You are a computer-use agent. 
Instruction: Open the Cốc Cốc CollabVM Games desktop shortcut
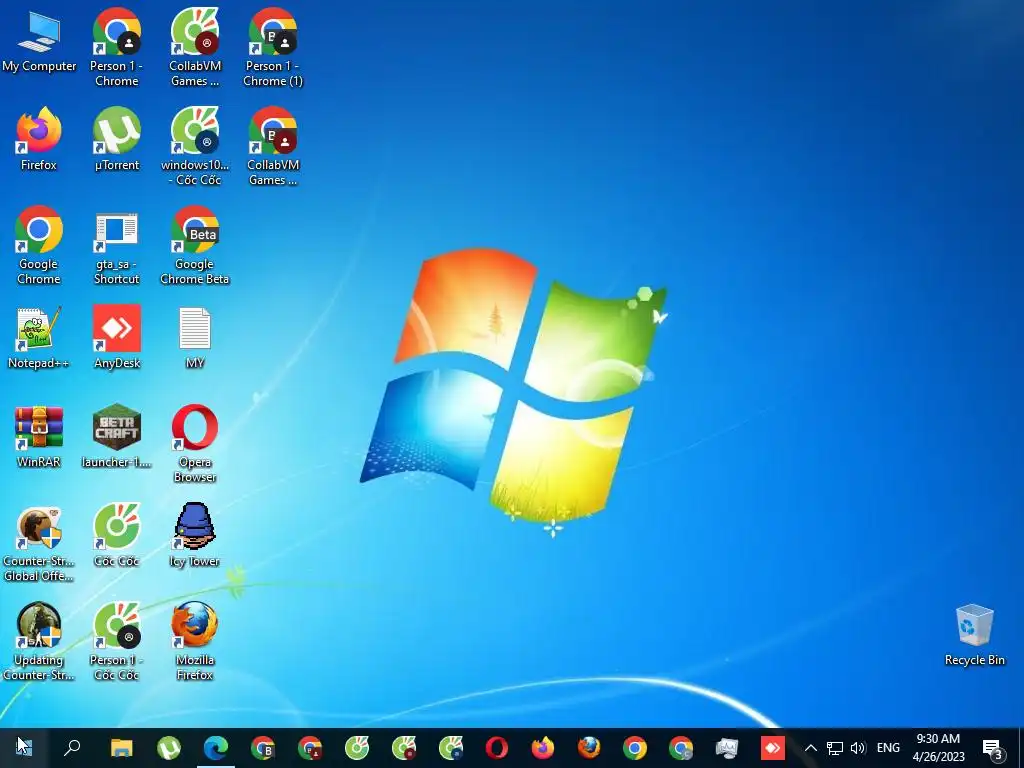tap(195, 47)
